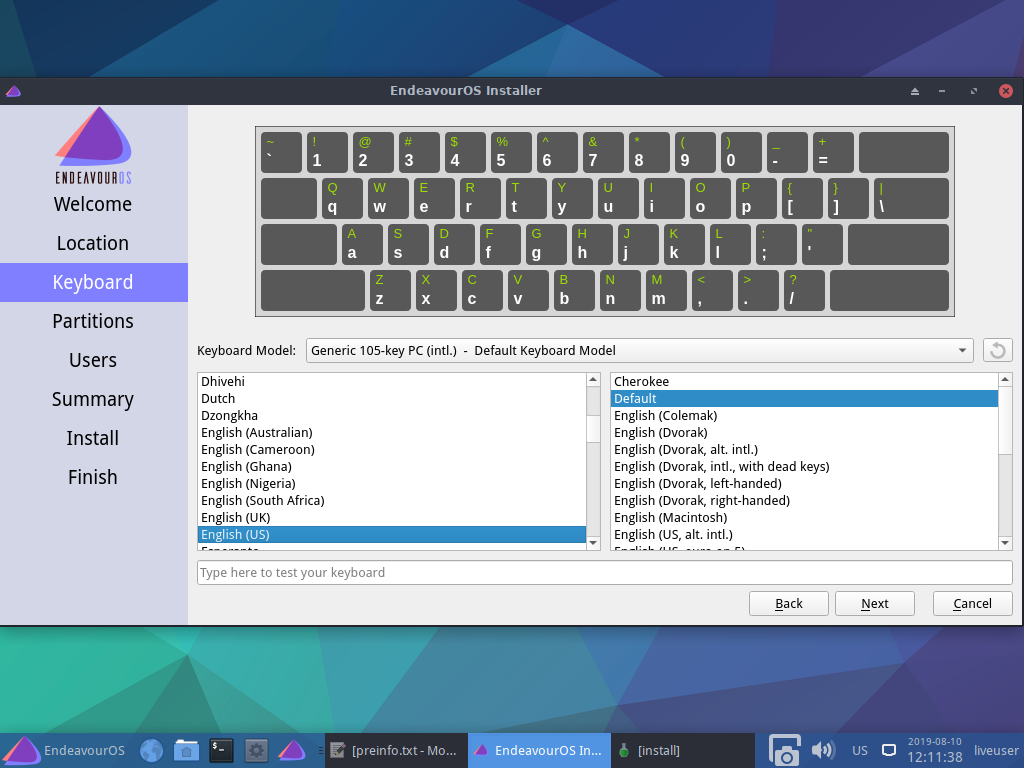This screenshot has height=768, width=1024.
Task: Open the file manager from the taskbar
Action: pos(186,750)
